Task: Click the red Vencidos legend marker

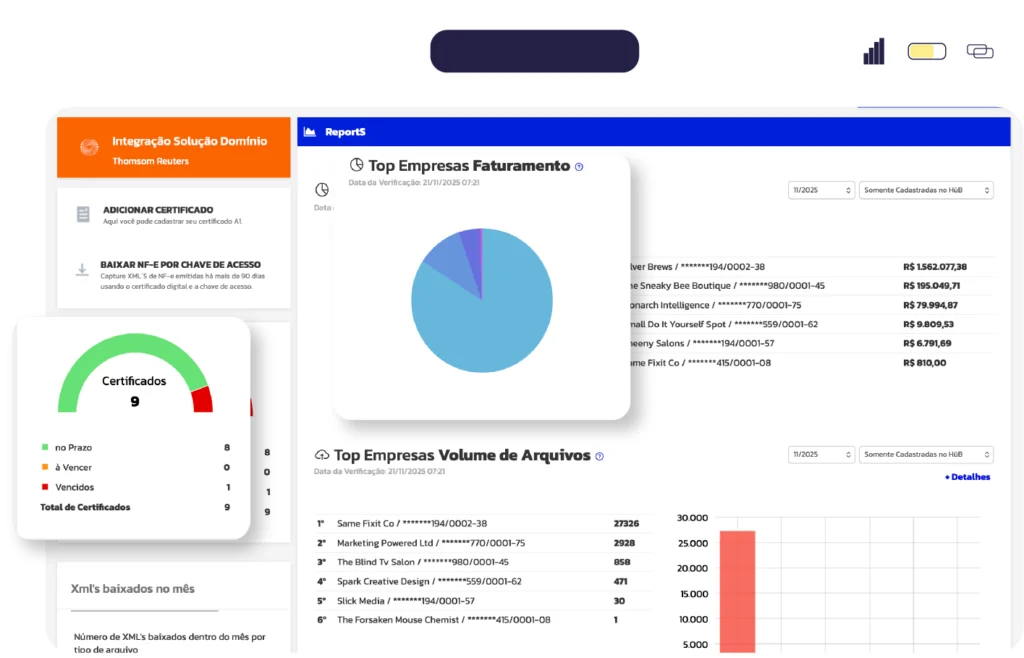Action: coord(45,487)
